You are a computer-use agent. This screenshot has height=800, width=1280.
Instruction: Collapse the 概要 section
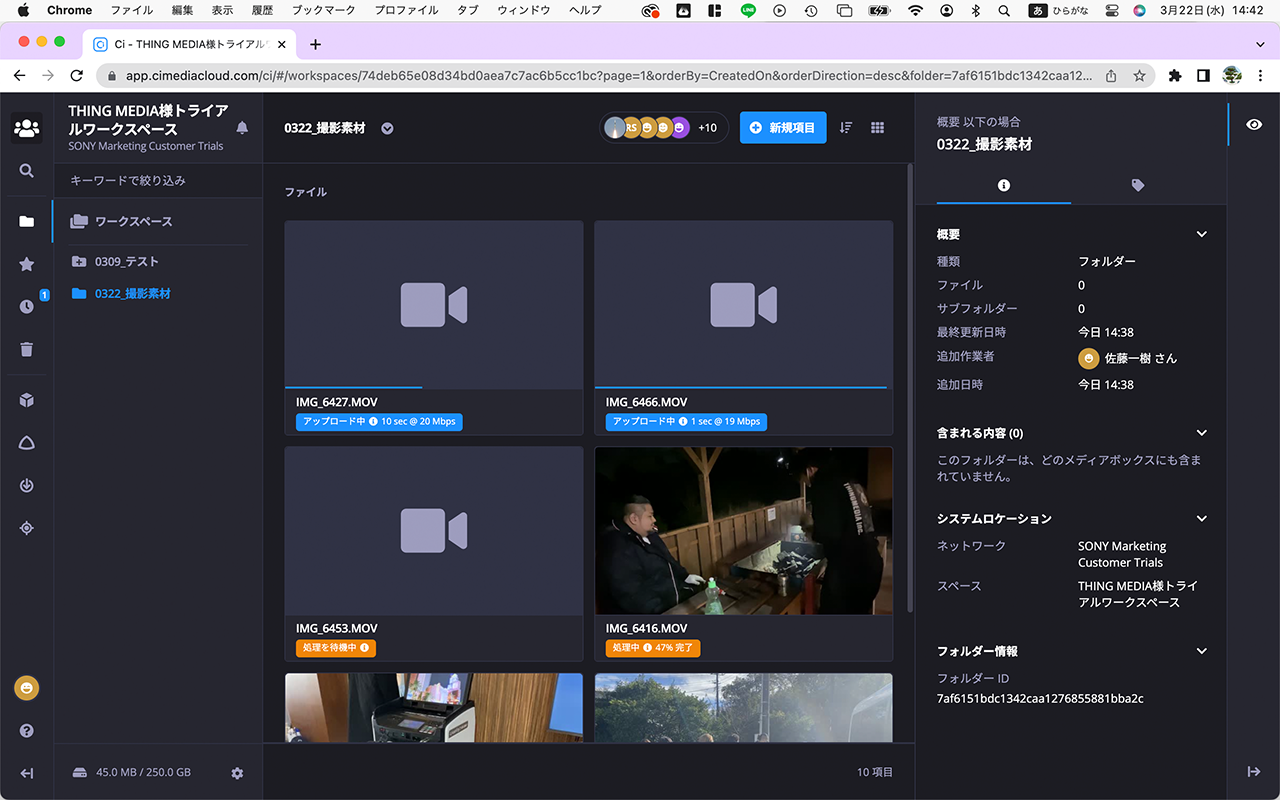coord(1202,234)
